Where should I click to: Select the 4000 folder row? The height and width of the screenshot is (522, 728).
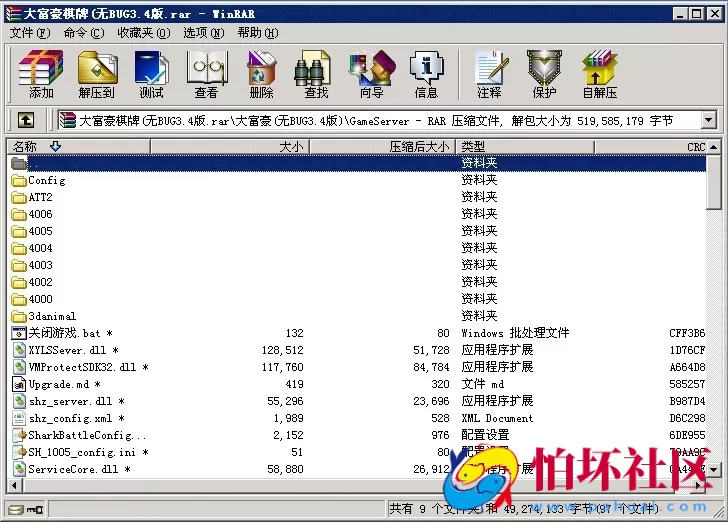(357, 299)
